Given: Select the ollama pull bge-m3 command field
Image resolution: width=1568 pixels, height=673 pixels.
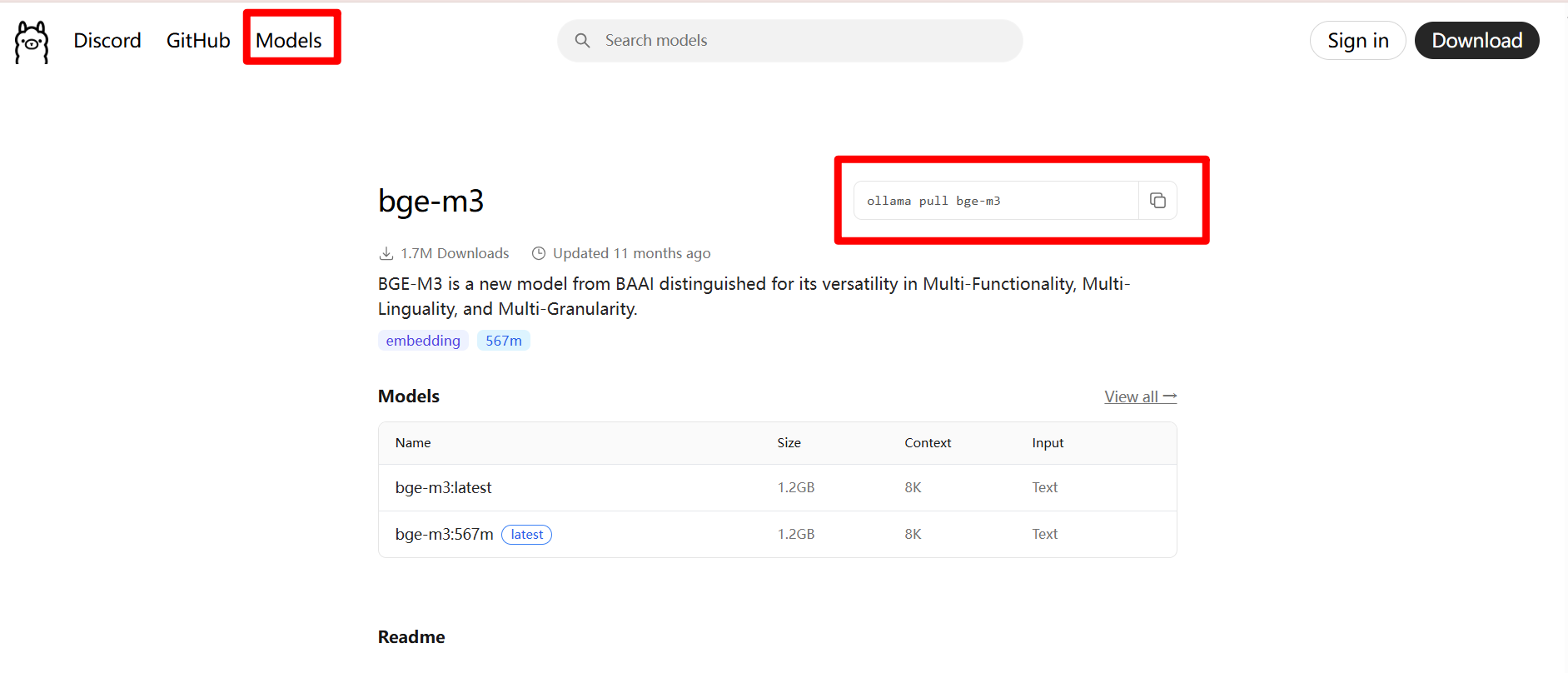Looking at the screenshot, I should pyautogui.click(x=996, y=201).
